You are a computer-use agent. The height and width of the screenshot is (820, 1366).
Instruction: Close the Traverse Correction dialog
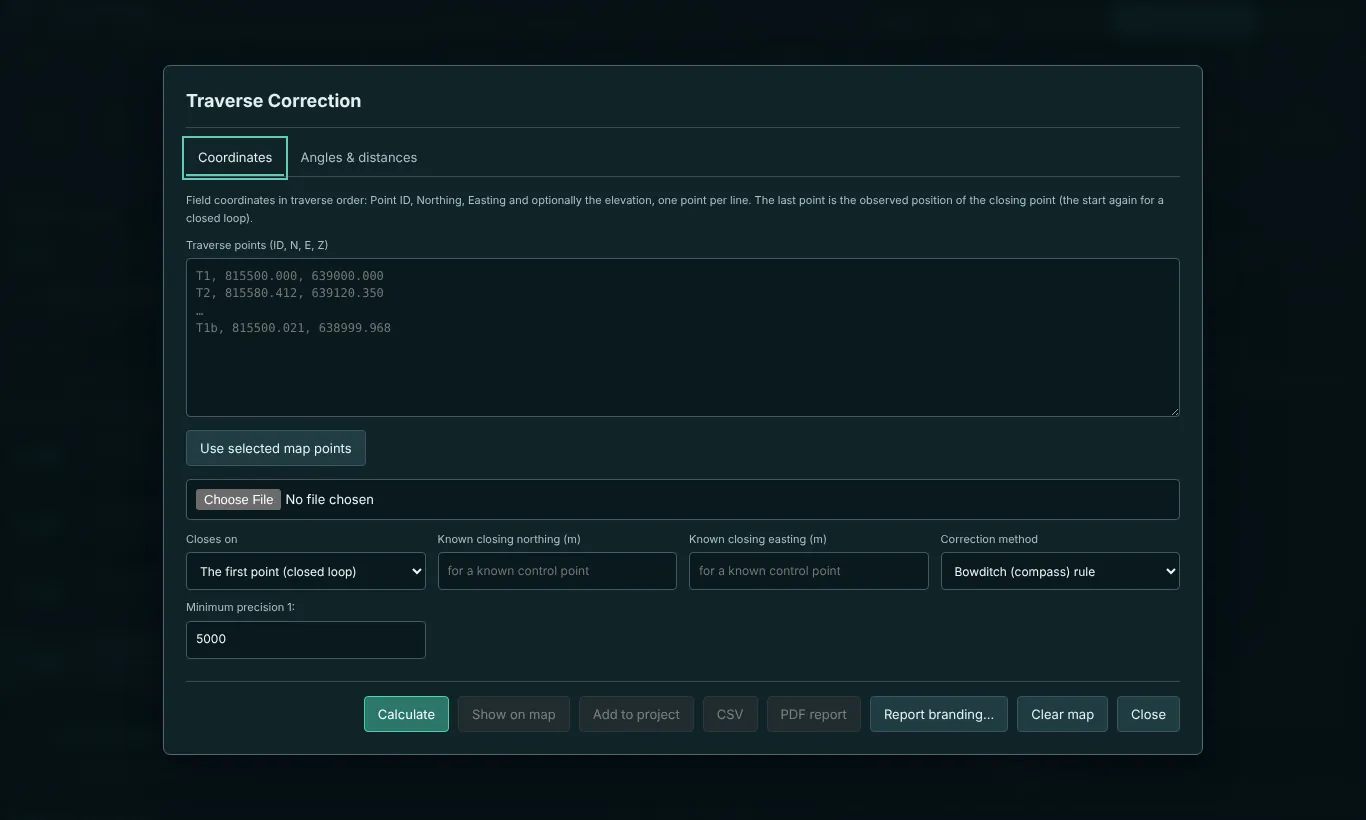(x=1148, y=715)
